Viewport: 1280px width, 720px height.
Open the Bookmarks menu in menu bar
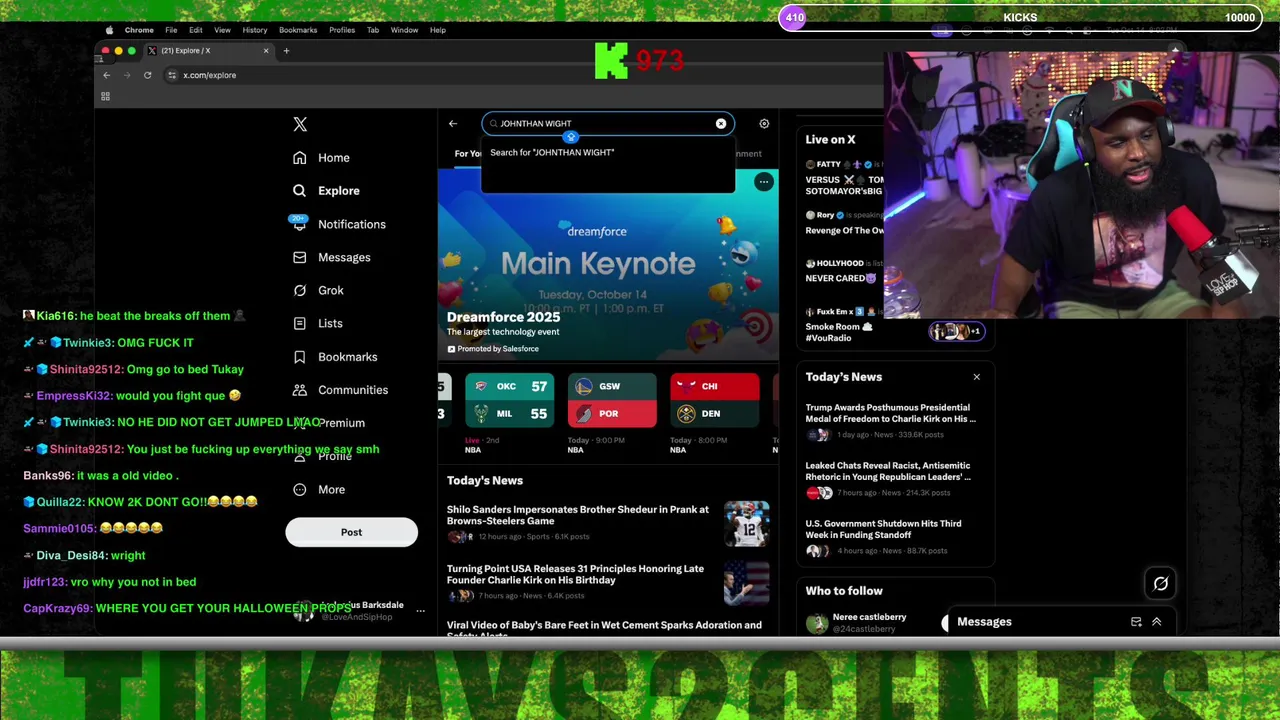[x=298, y=30]
